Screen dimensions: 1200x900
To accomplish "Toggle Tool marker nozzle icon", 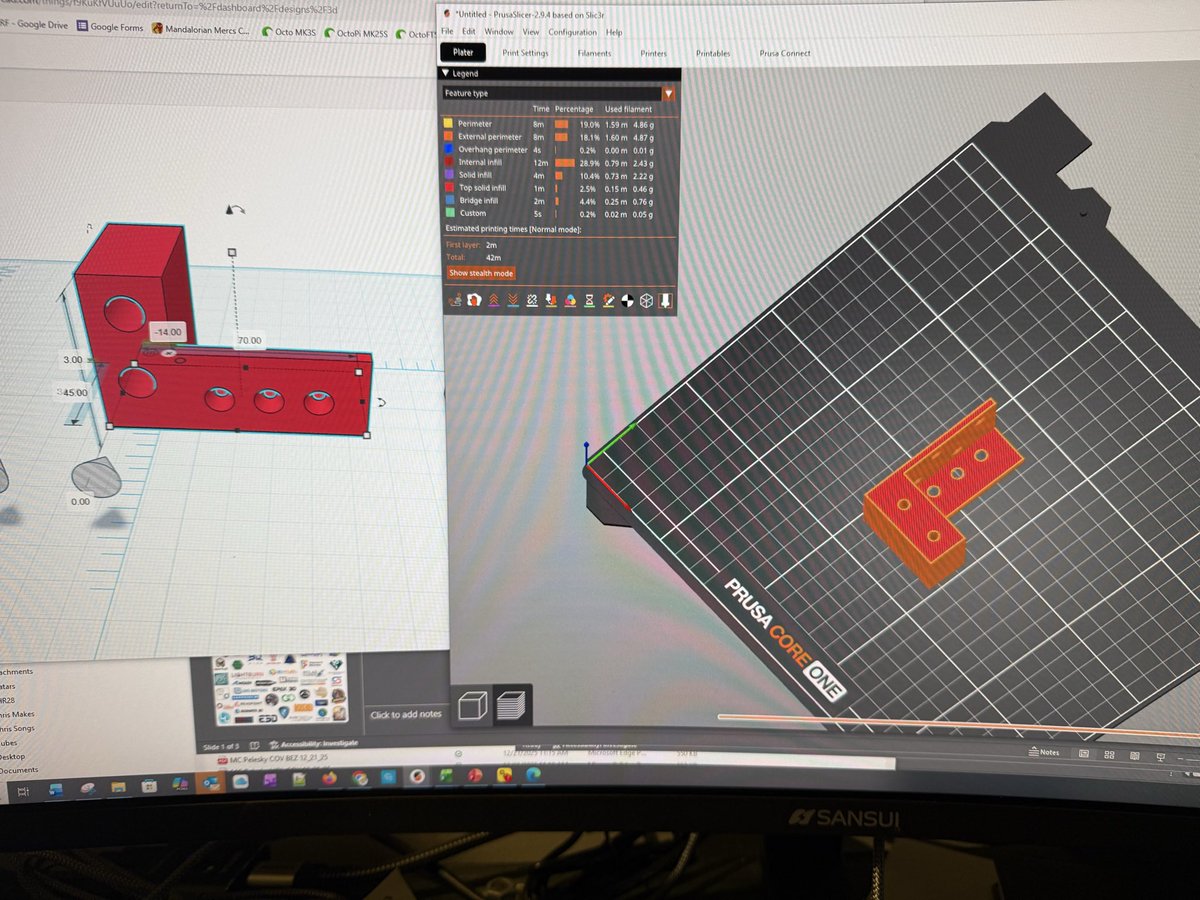I will [x=665, y=300].
